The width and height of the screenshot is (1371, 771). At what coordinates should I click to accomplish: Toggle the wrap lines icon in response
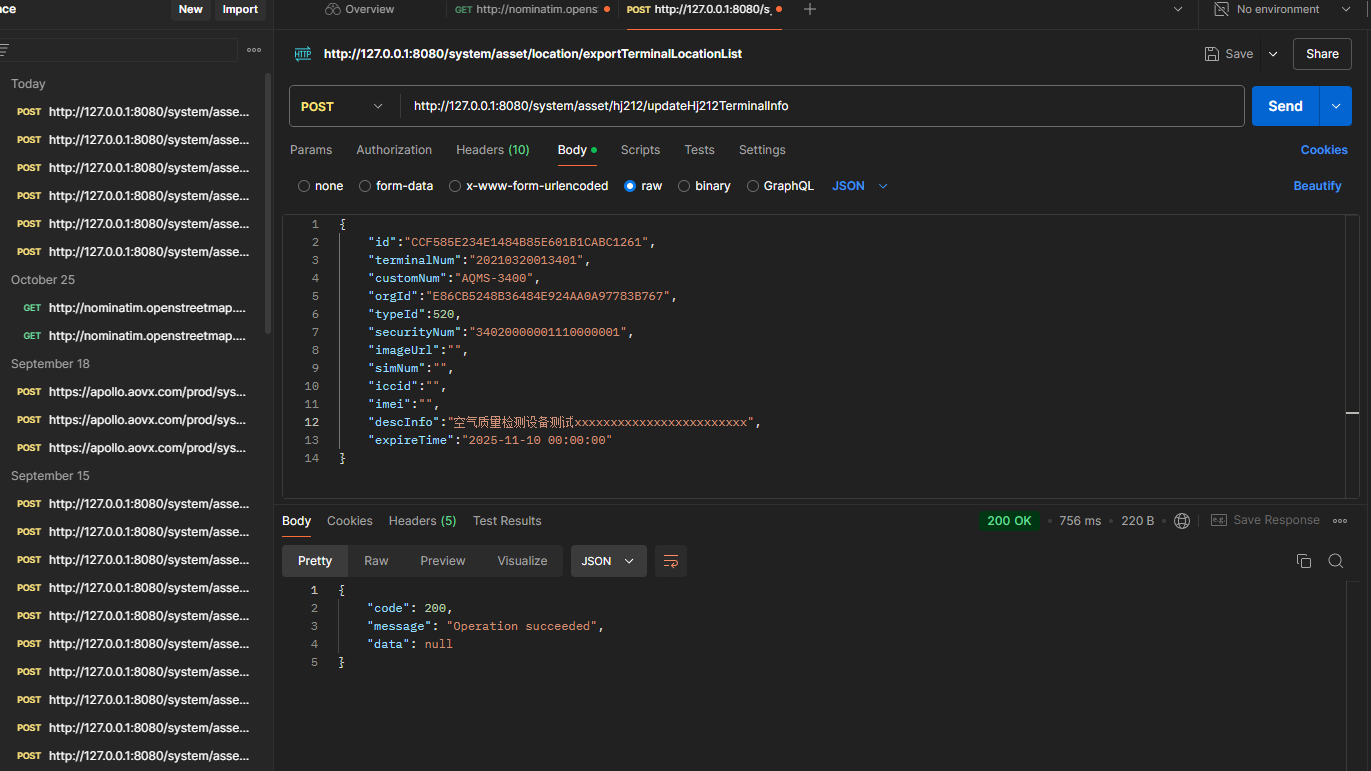point(671,561)
